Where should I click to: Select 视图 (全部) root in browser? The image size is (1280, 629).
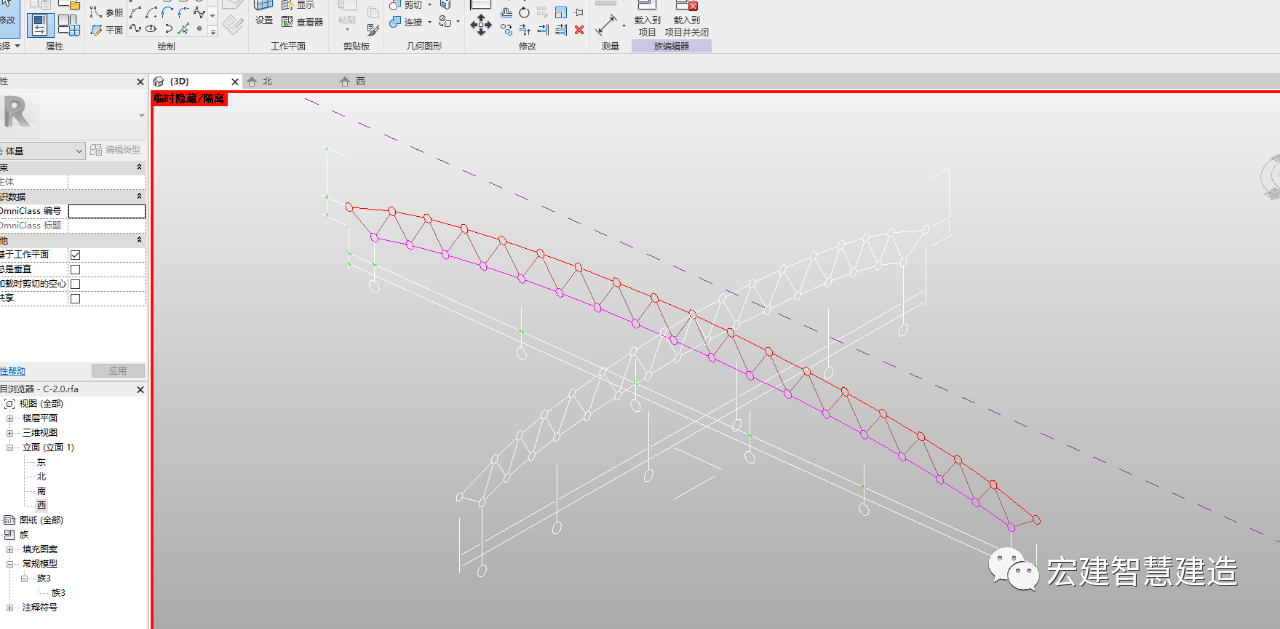41,403
